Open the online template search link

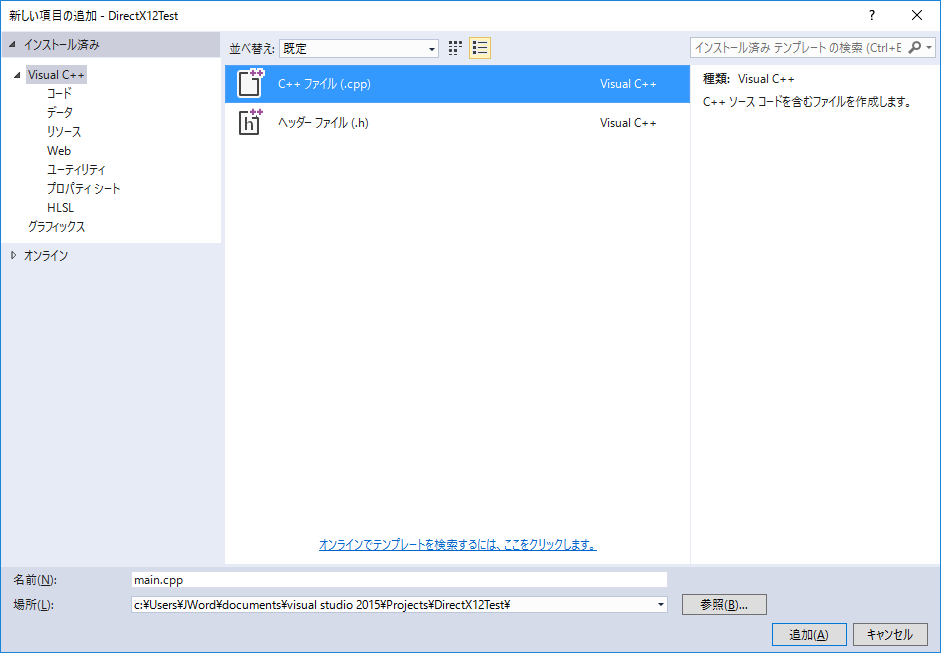pos(457,545)
